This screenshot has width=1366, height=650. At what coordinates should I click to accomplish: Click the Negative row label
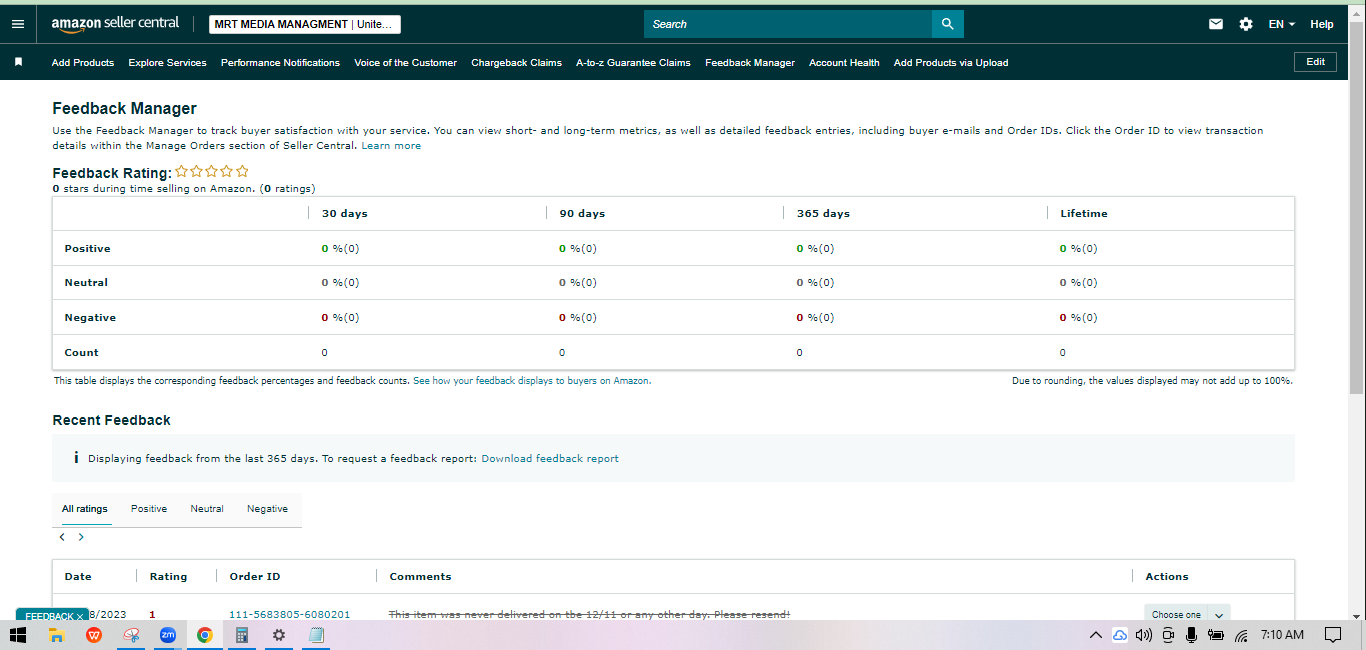[90, 318]
